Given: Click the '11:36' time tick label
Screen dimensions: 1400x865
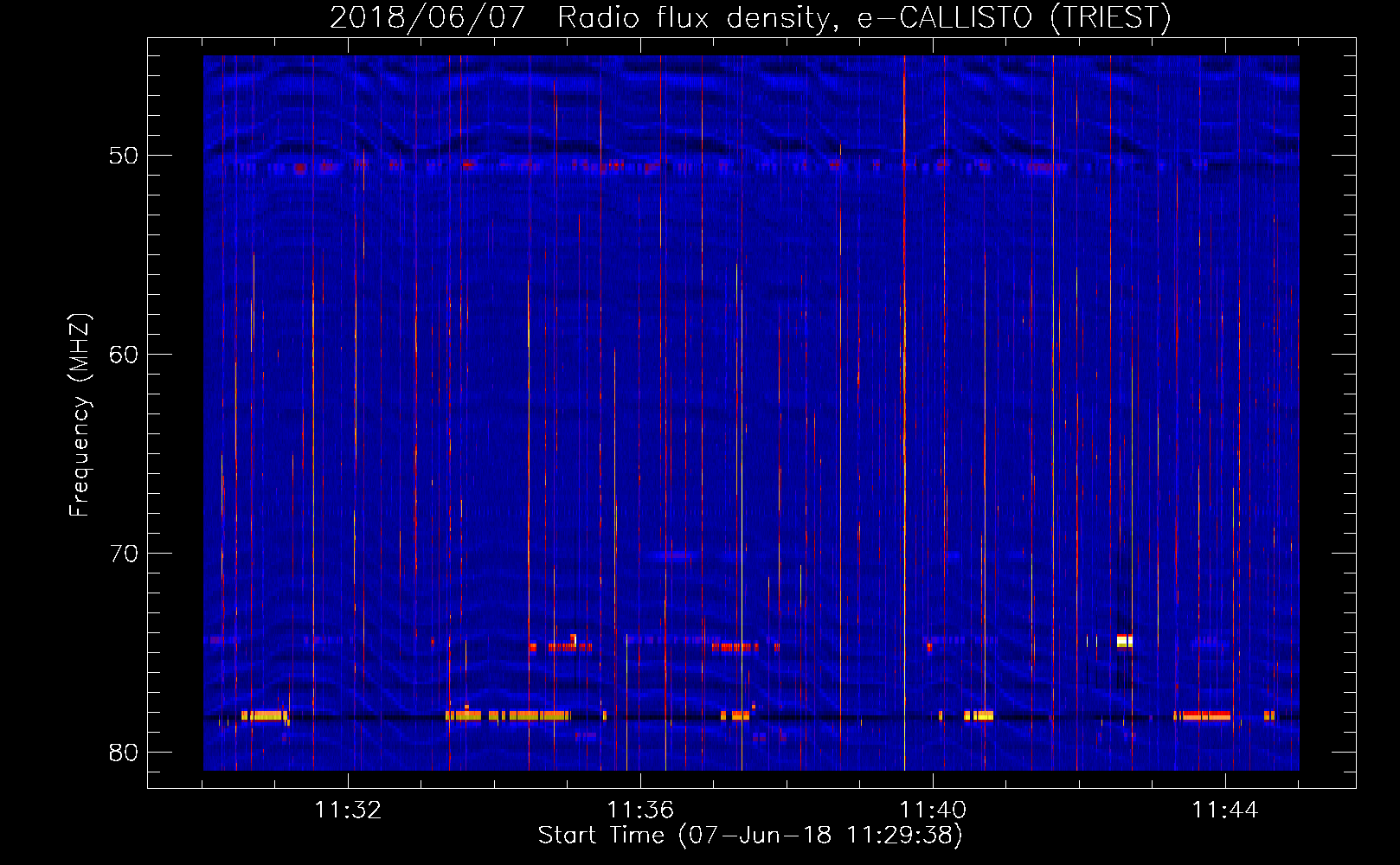Looking at the screenshot, I should (640, 810).
